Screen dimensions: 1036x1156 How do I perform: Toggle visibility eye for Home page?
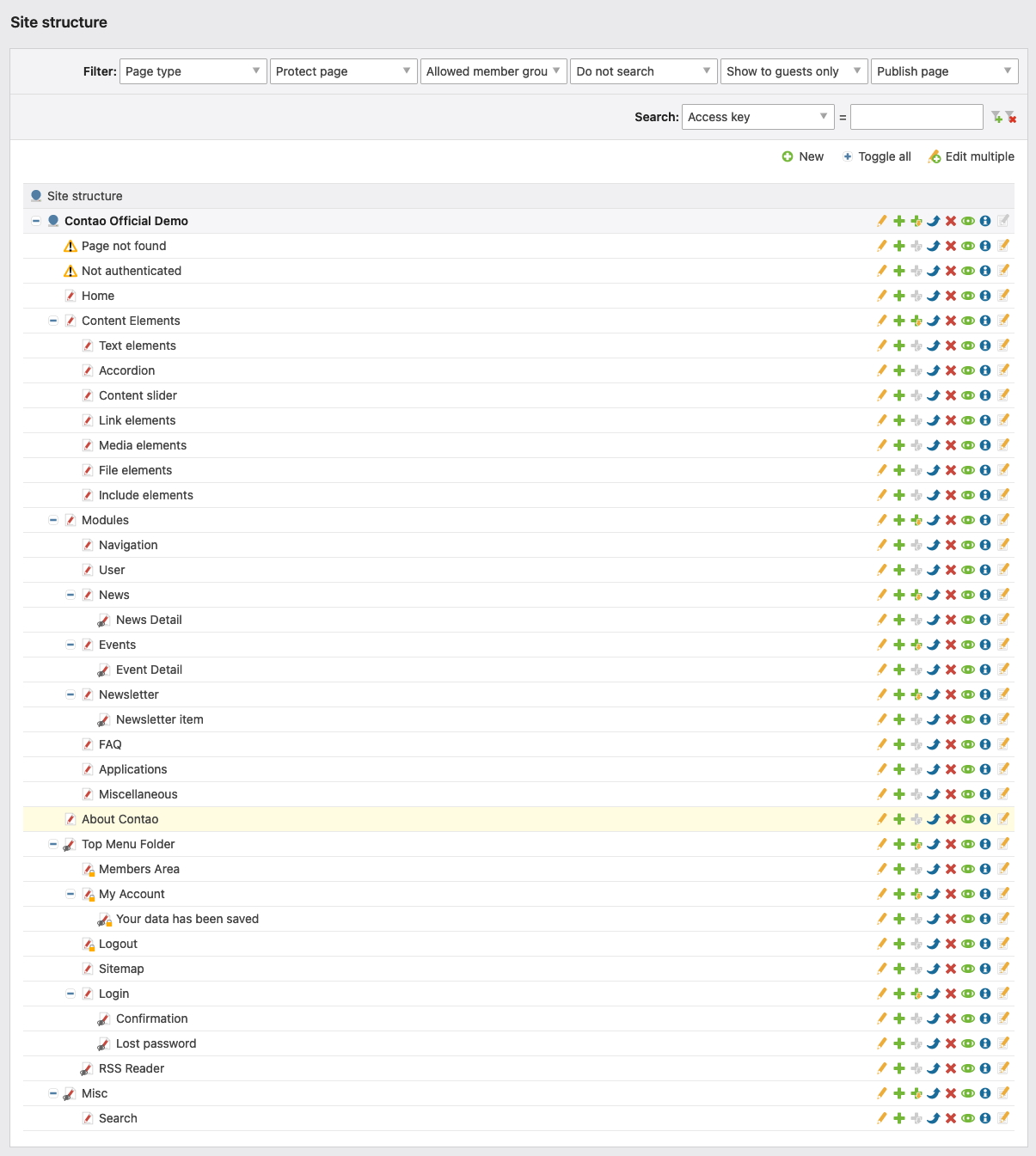968,296
